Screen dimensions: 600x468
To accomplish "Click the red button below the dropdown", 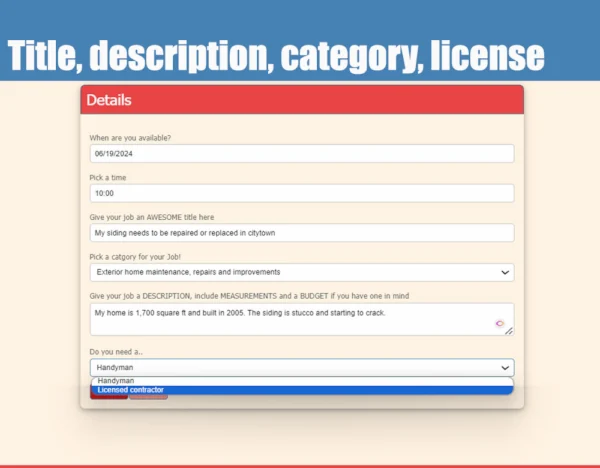I will click(108, 397).
